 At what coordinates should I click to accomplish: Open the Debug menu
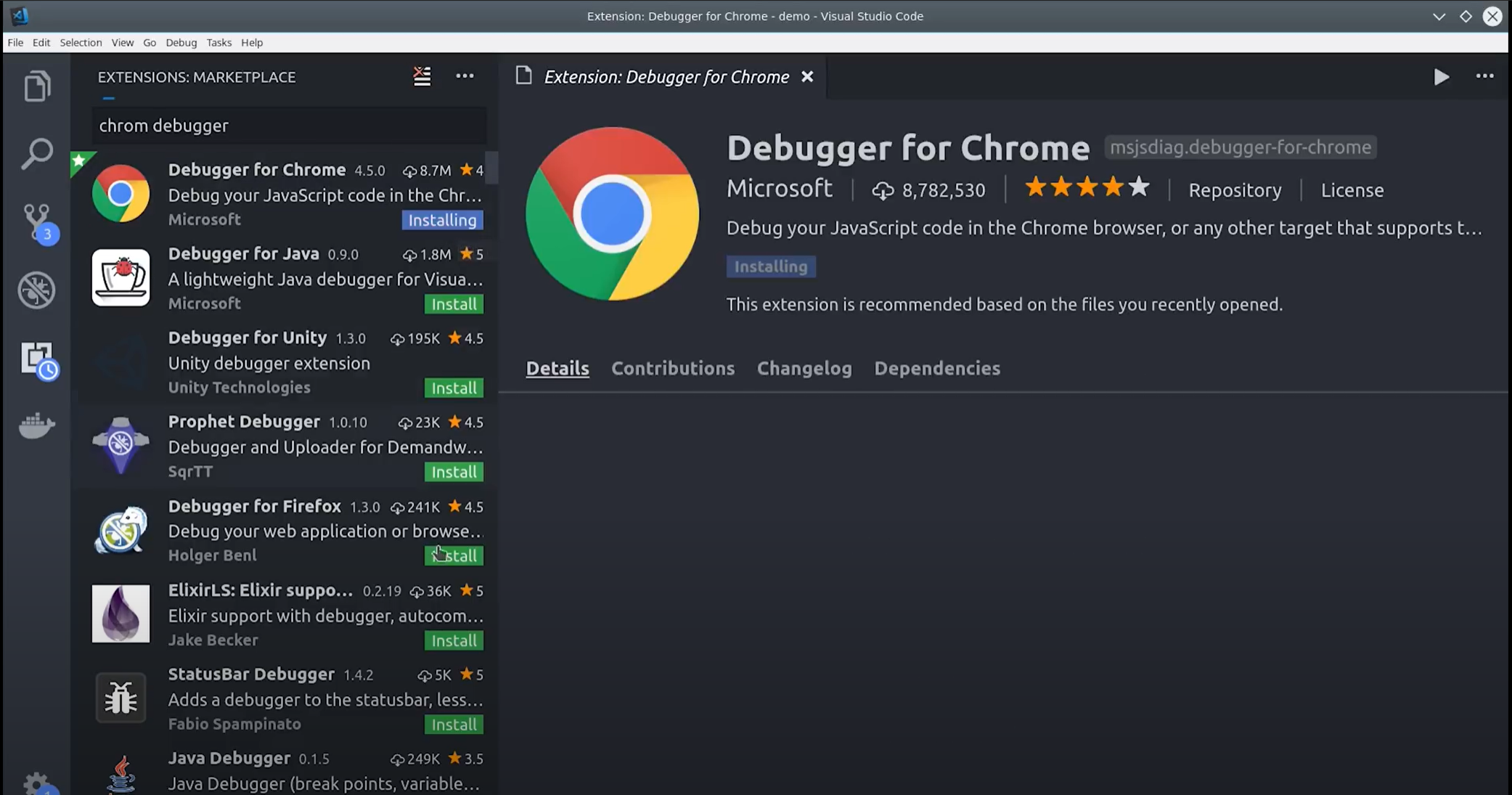pos(181,42)
